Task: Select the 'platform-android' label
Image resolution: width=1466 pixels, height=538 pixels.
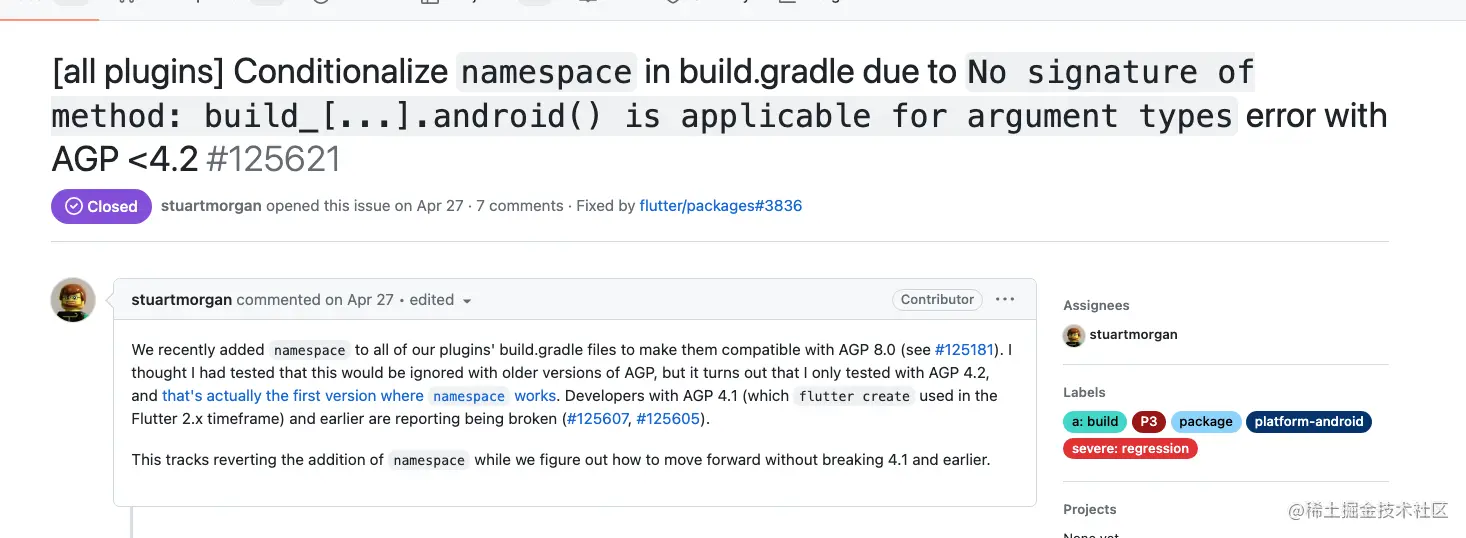Action: point(1308,422)
